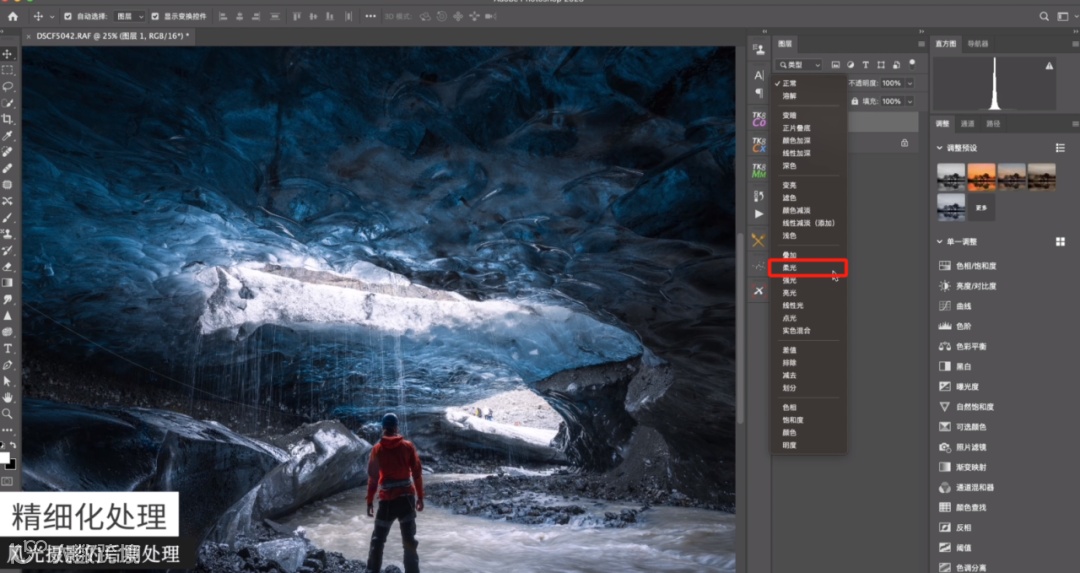Open the Actions panel play icon

[x=758, y=214]
